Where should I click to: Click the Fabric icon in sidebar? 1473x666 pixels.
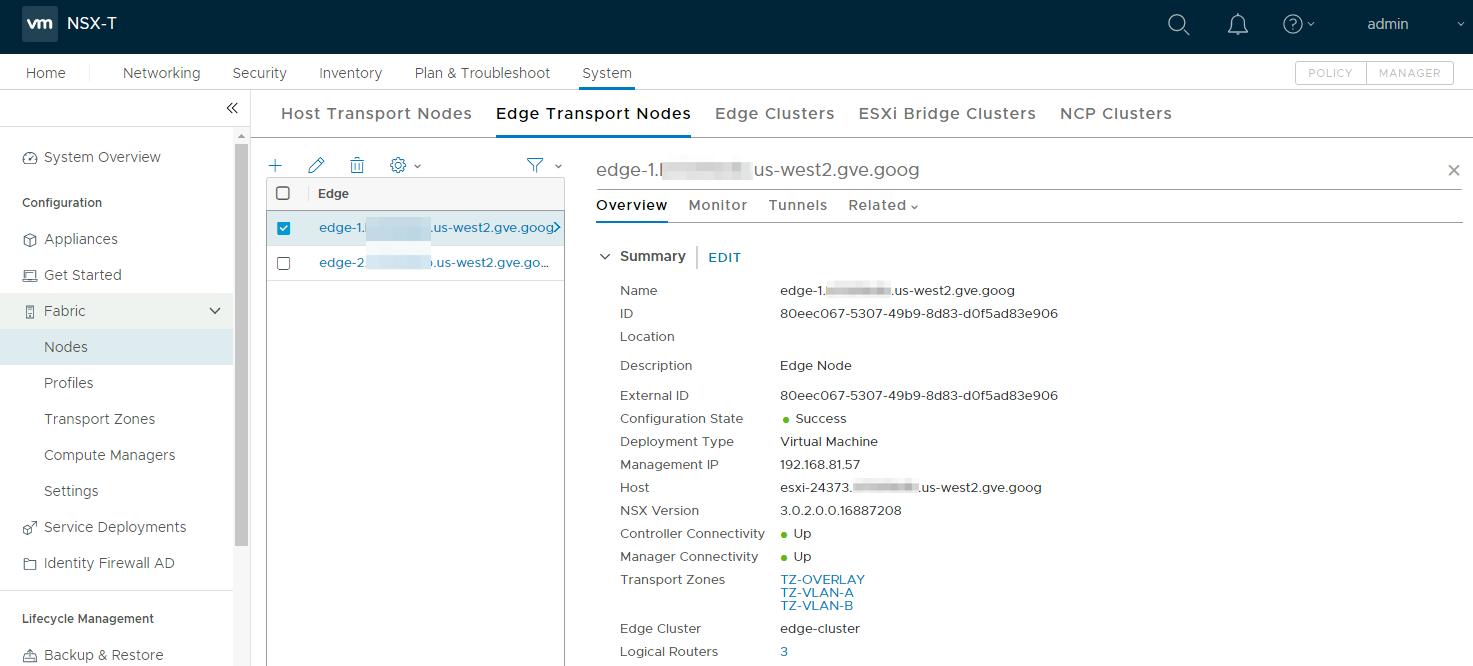(x=30, y=312)
